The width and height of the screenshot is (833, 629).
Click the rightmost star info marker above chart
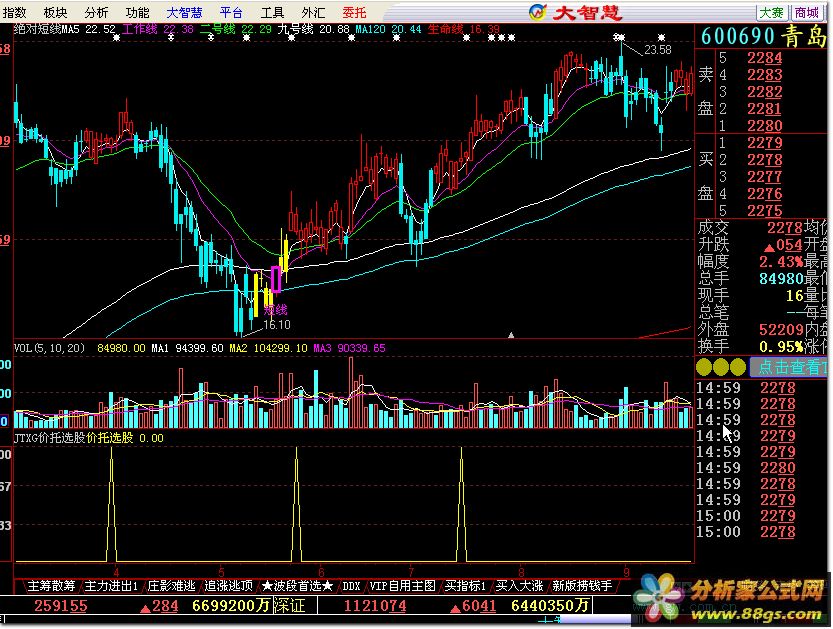(x=661, y=38)
